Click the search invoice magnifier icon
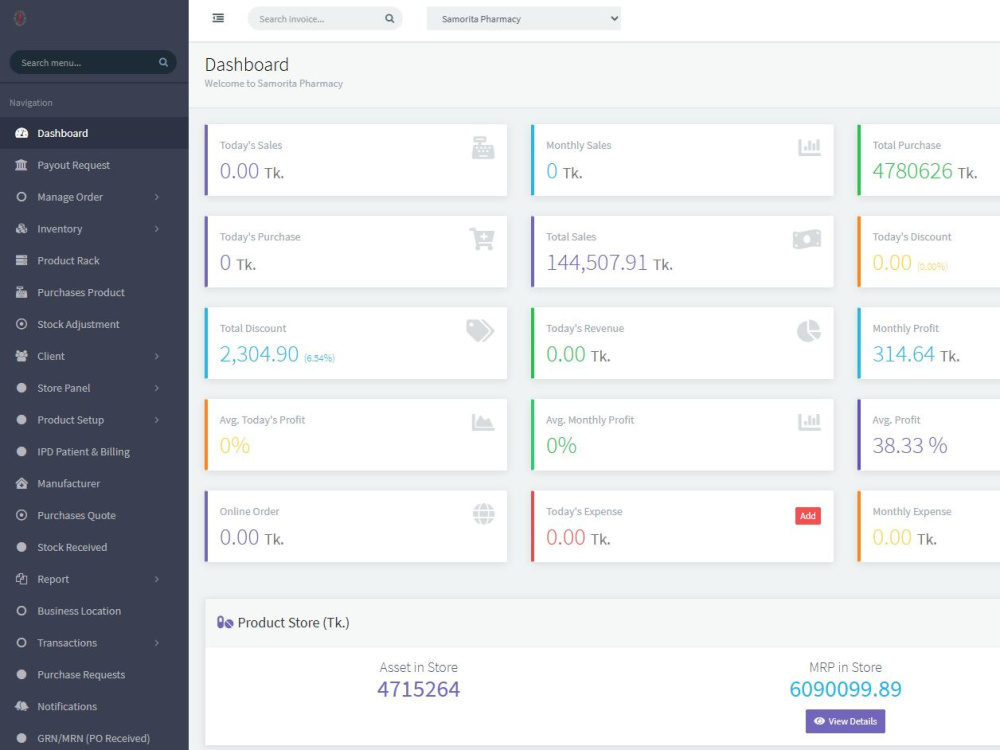The height and width of the screenshot is (750, 1000). click(390, 18)
